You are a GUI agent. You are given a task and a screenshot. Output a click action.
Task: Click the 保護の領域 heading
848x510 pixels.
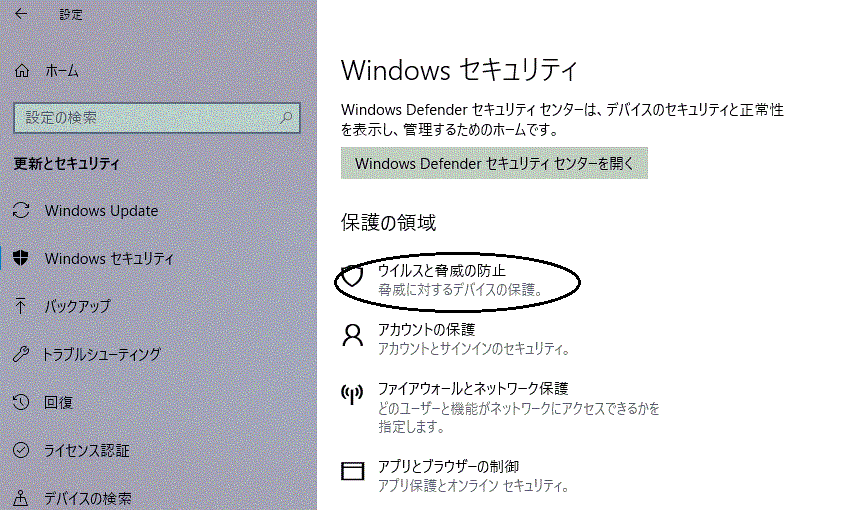[x=388, y=222]
